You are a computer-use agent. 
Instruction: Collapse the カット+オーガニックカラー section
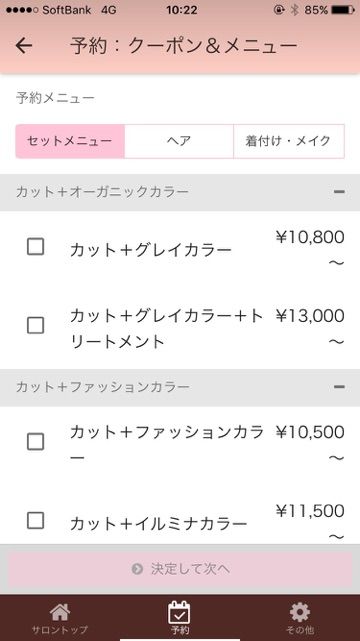pyautogui.click(x=339, y=191)
